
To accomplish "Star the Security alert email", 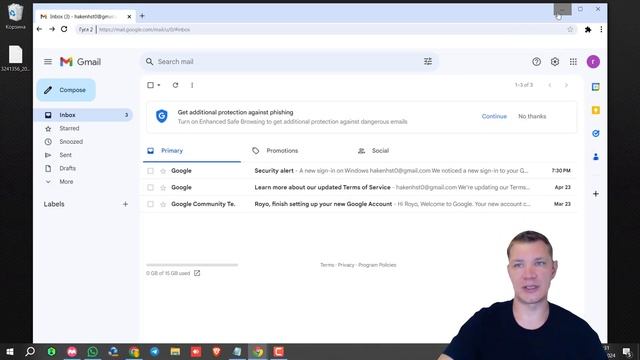I will [x=163, y=171].
